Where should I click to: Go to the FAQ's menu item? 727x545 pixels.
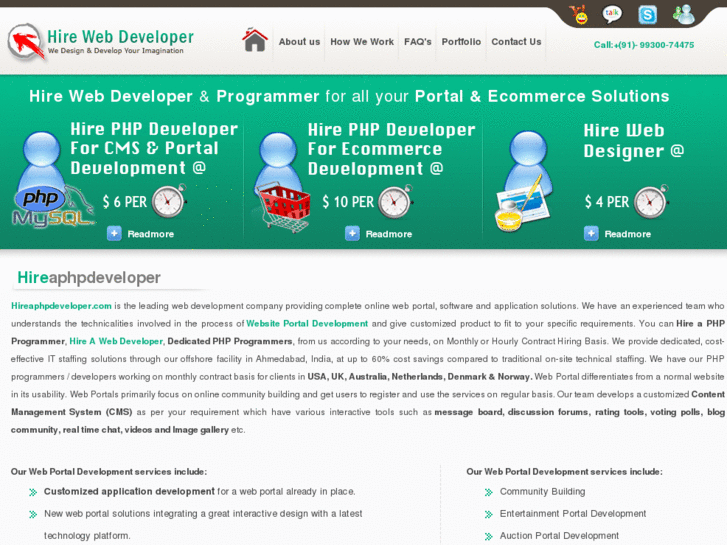click(x=417, y=42)
